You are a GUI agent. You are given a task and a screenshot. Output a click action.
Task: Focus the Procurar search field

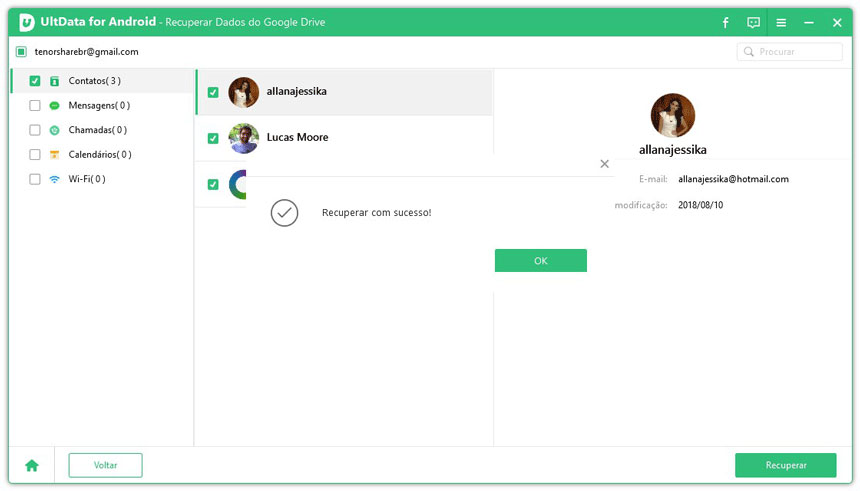click(790, 52)
